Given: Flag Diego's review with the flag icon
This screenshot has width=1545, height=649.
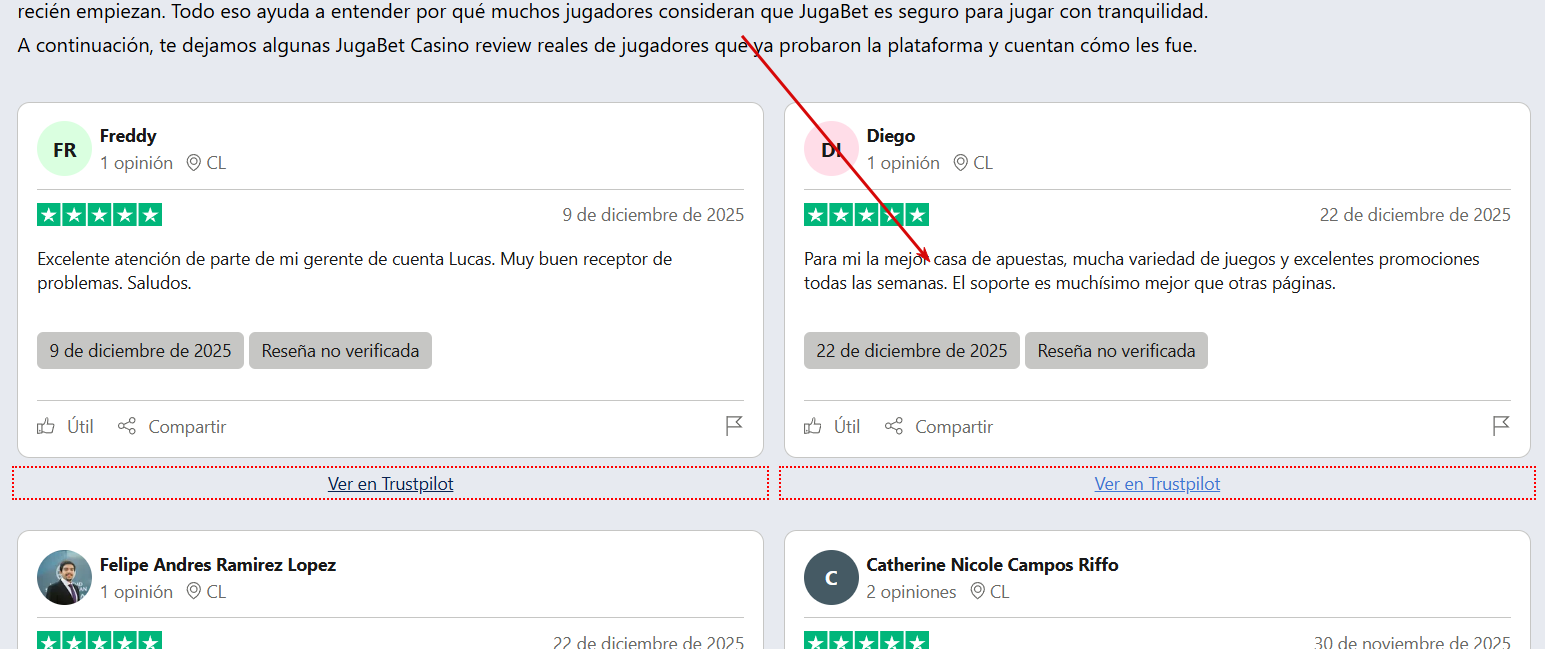Looking at the screenshot, I should (x=1501, y=426).
